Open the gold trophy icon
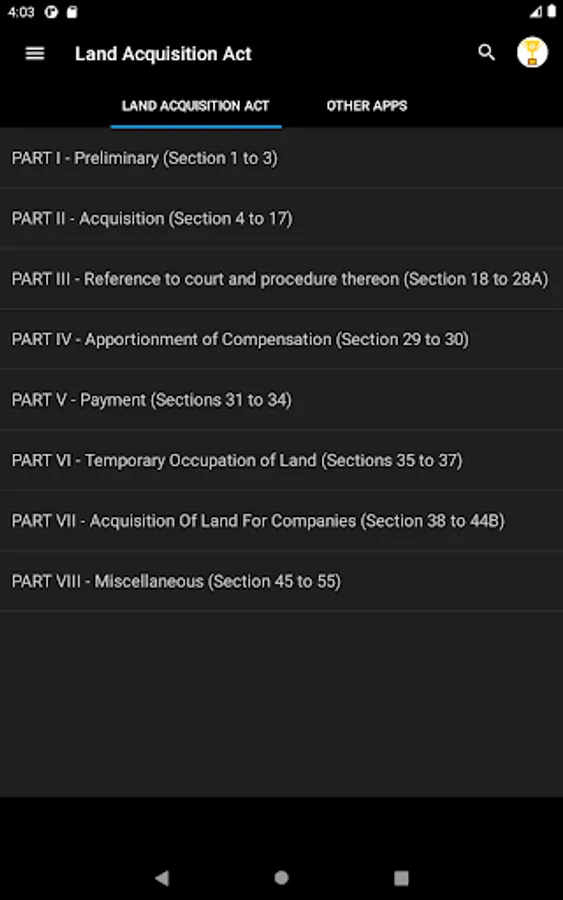This screenshot has height=900, width=563. (532, 53)
